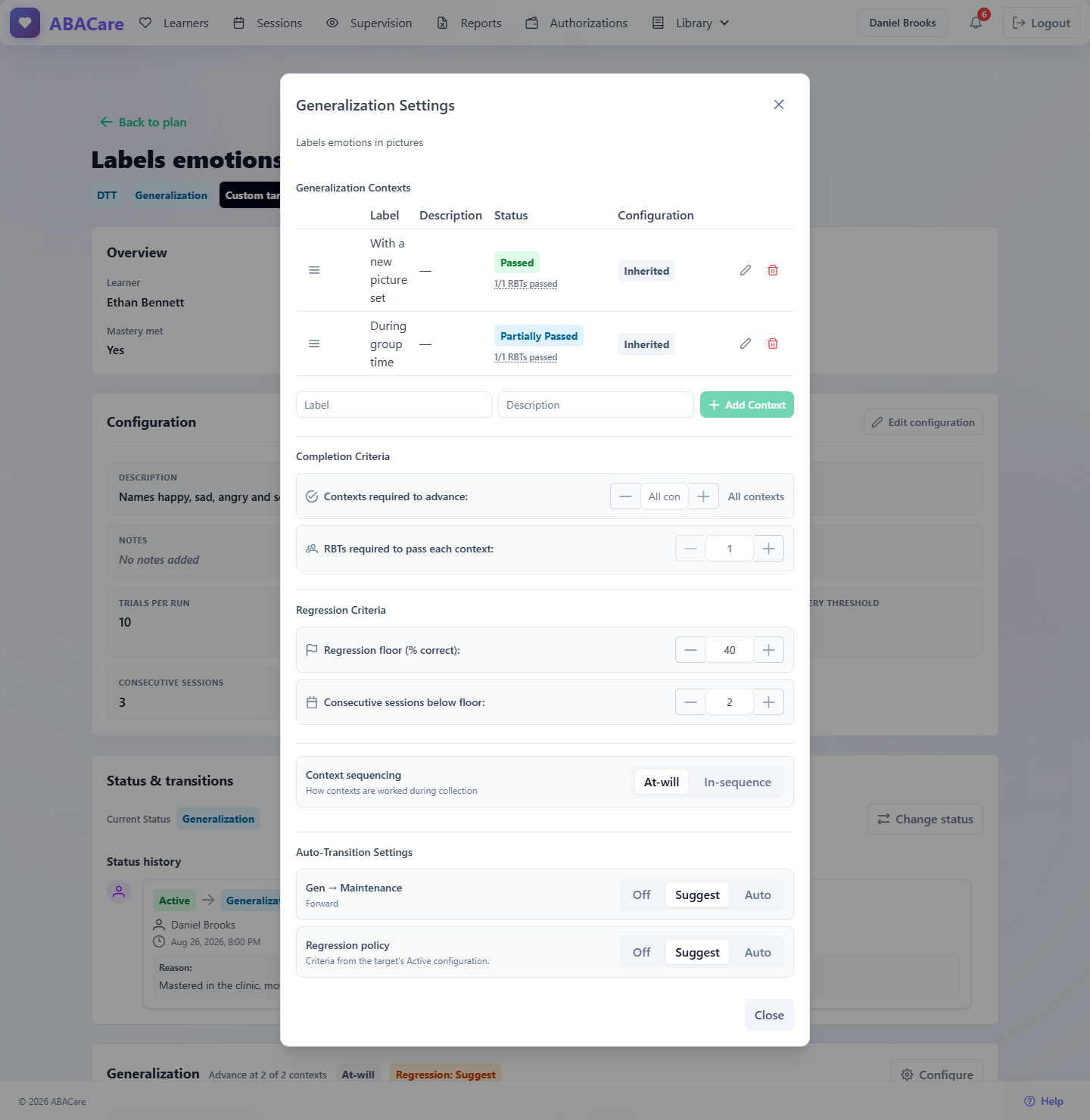Click the ABACare heart logo

[25, 23]
